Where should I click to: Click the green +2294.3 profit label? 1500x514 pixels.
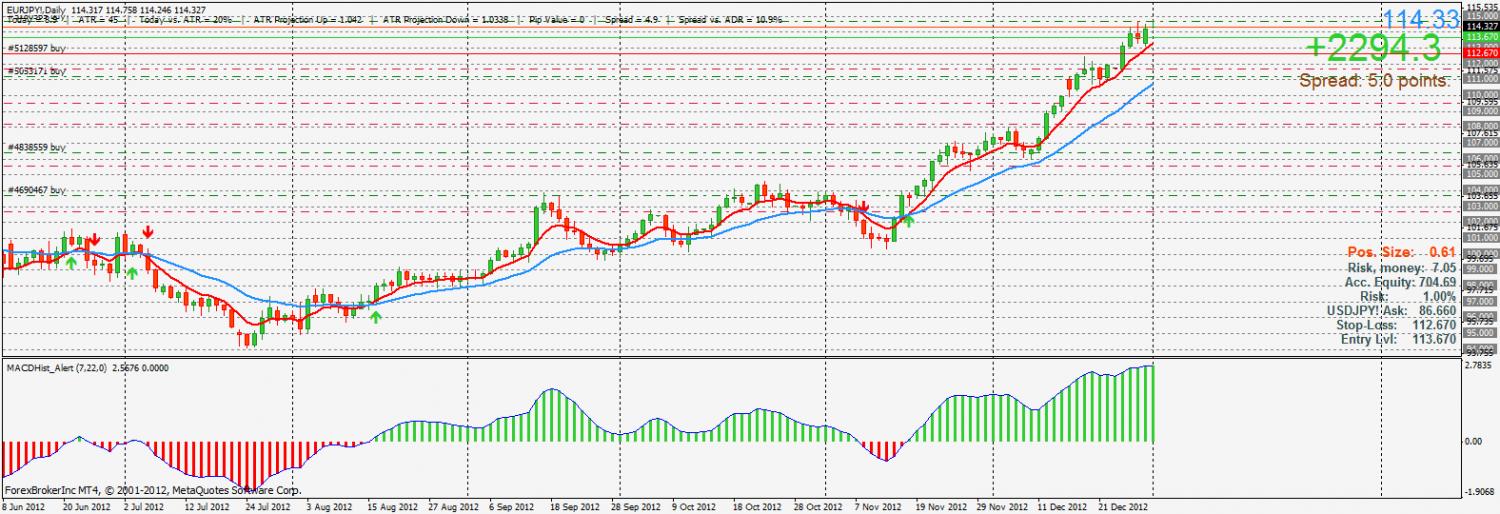pos(1373,47)
